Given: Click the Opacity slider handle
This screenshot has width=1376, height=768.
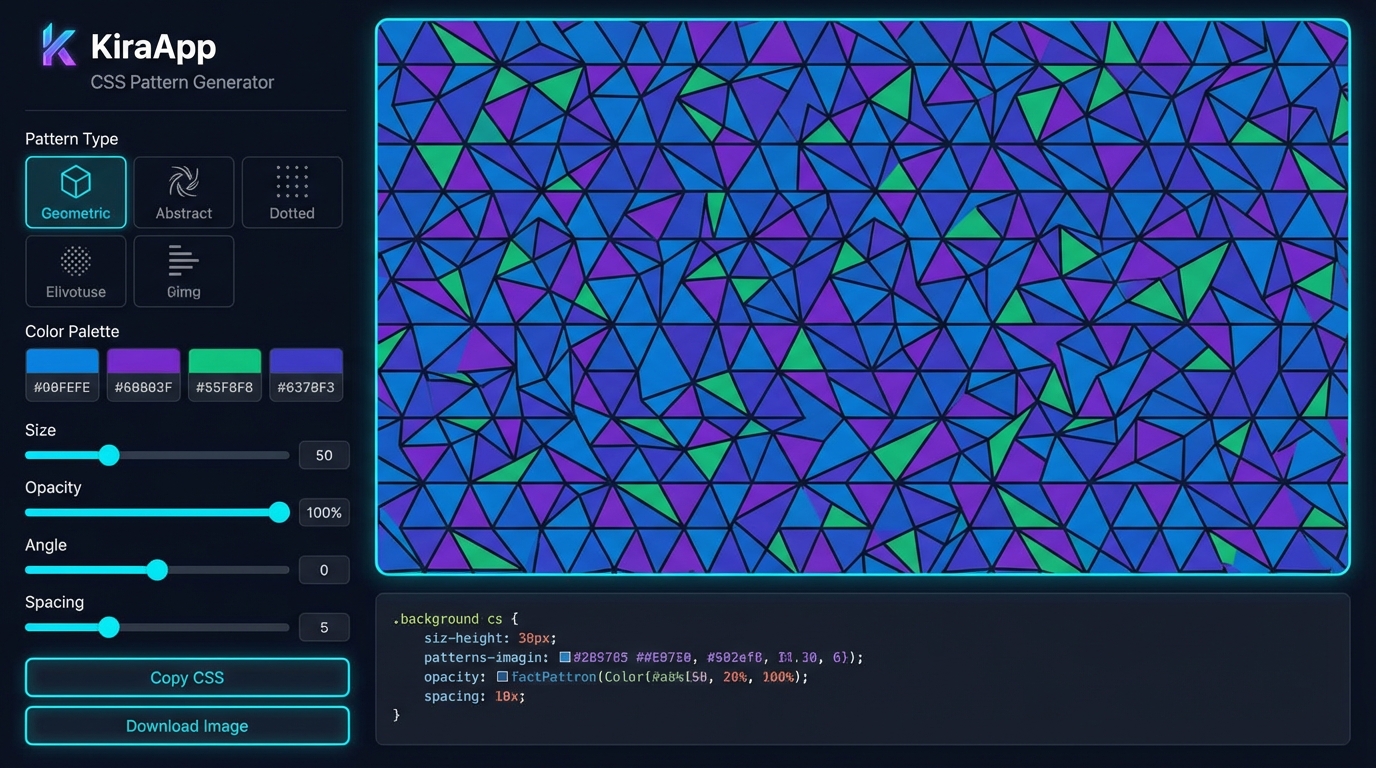Looking at the screenshot, I should tap(279, 512).
